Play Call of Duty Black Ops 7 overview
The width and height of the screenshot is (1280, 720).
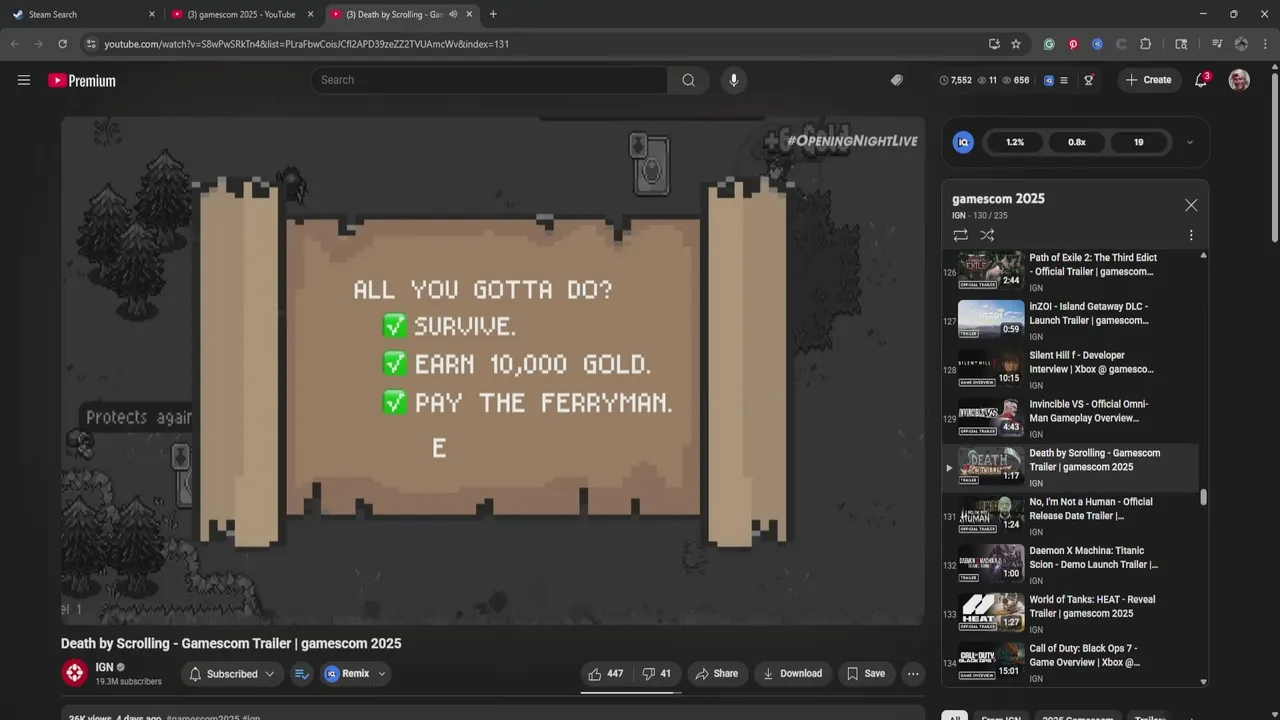(x=1070, y=663)
